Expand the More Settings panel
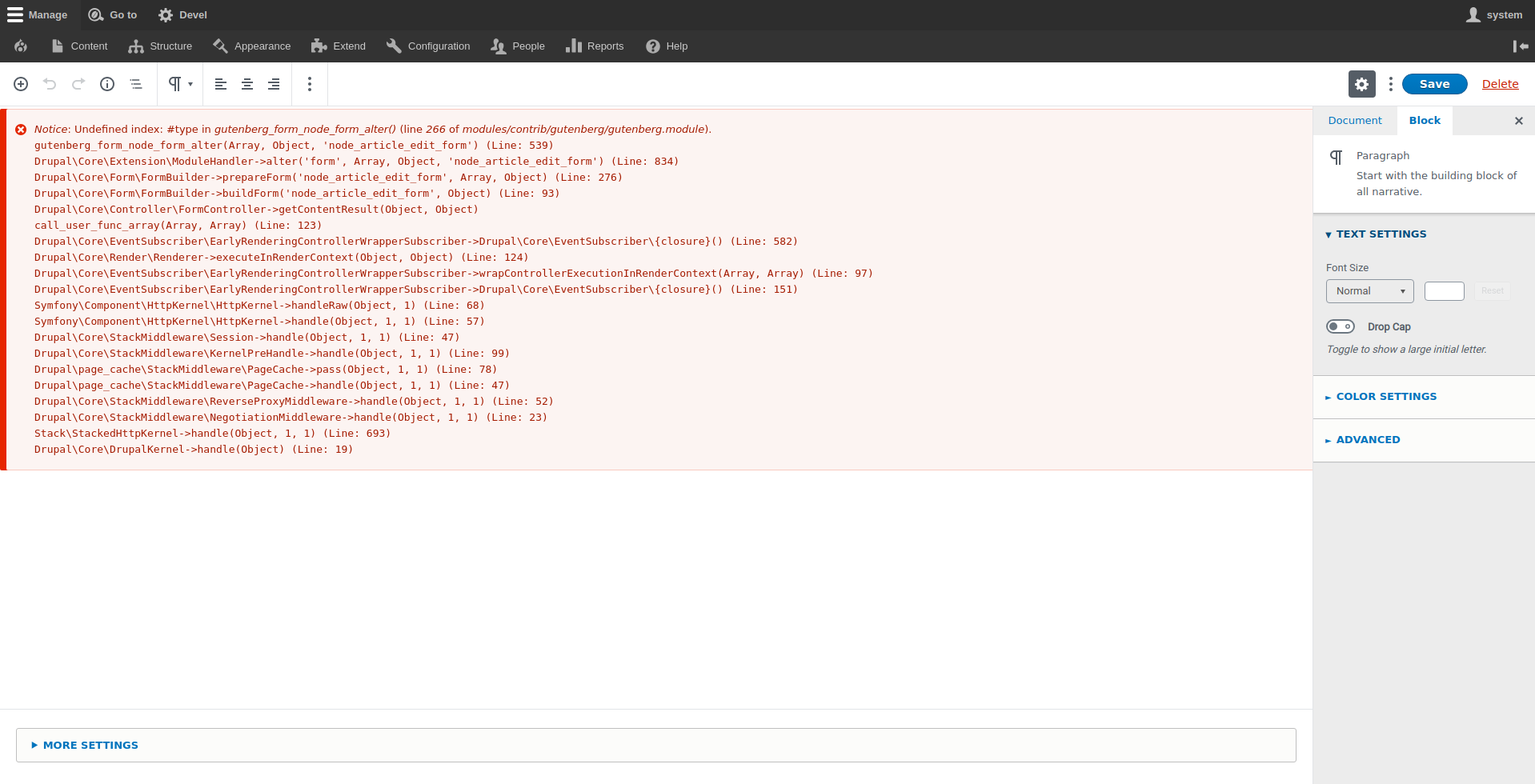The height and width of the screenshot is (784, 1535). coord(90,744)
